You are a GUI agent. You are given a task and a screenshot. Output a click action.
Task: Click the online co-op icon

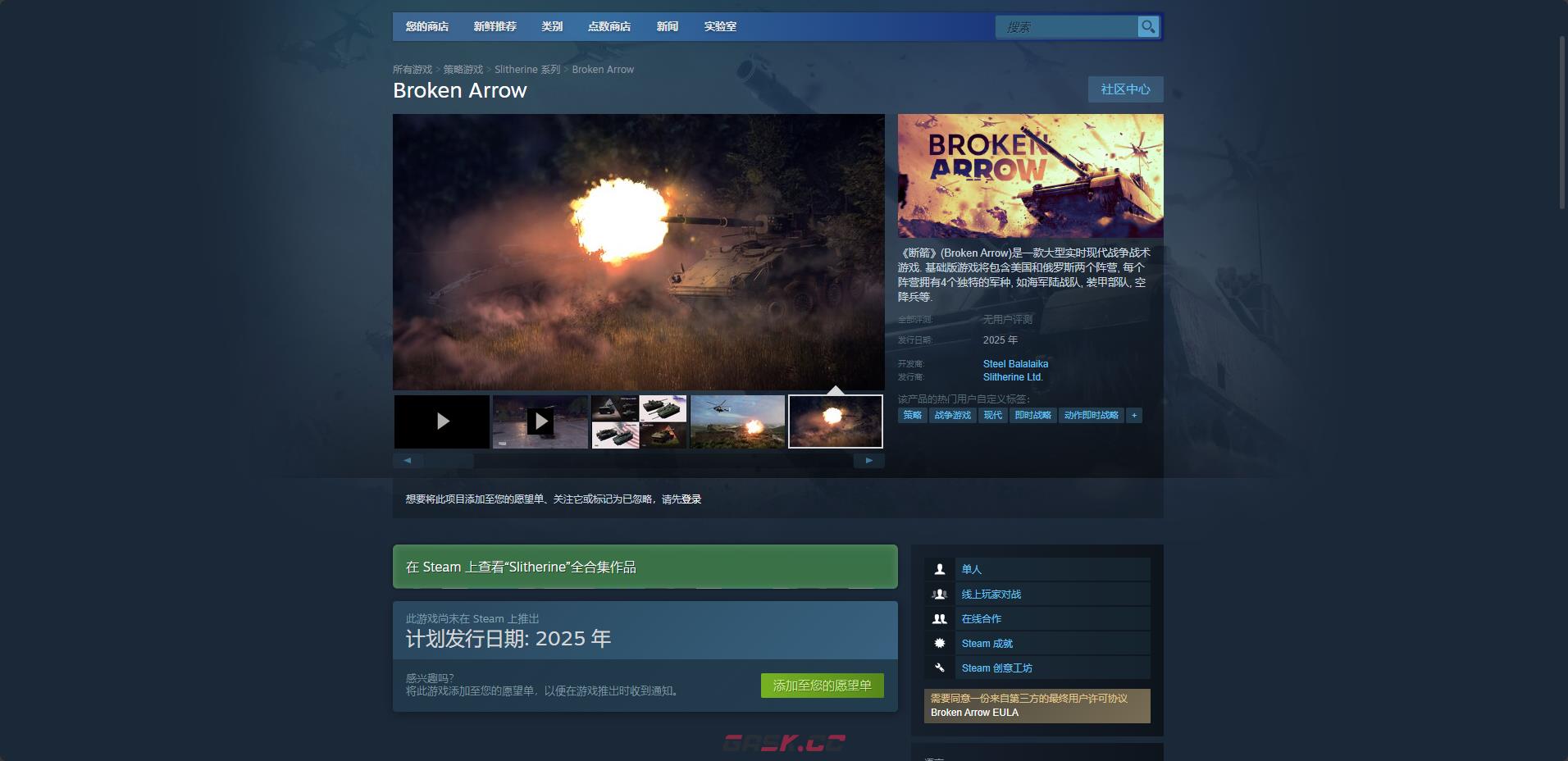(940, 619)
